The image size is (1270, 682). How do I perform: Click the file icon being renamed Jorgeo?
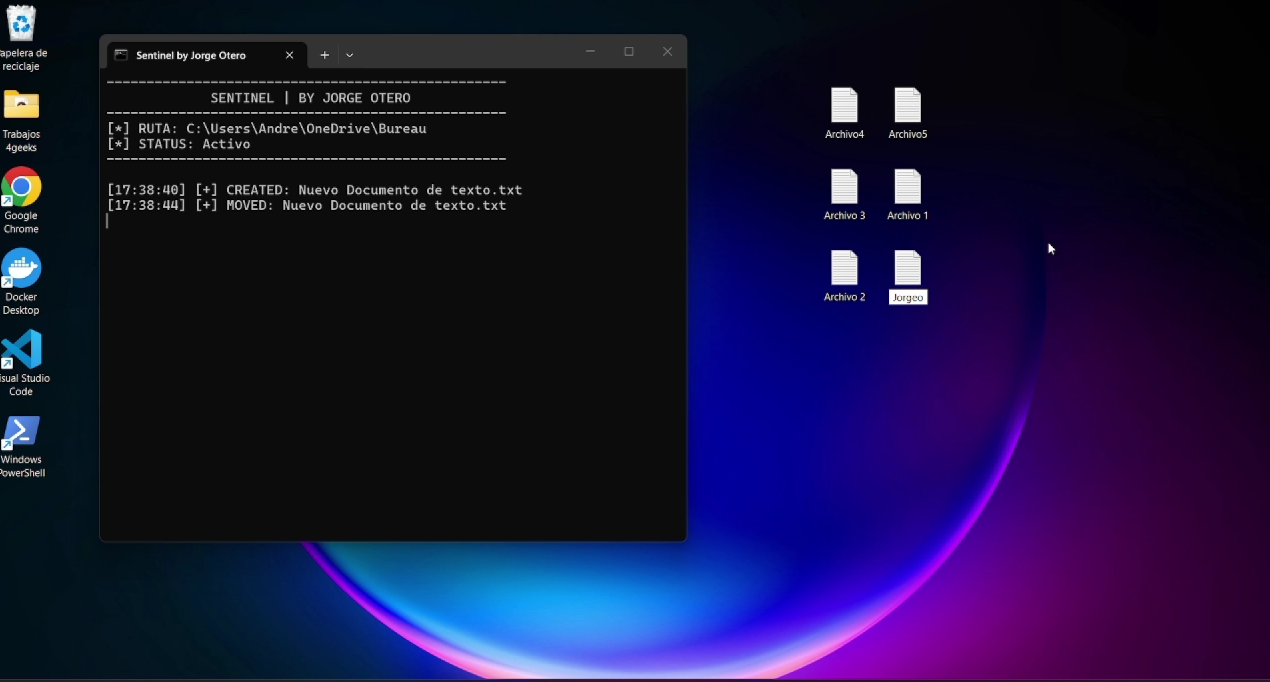(908, 268)
